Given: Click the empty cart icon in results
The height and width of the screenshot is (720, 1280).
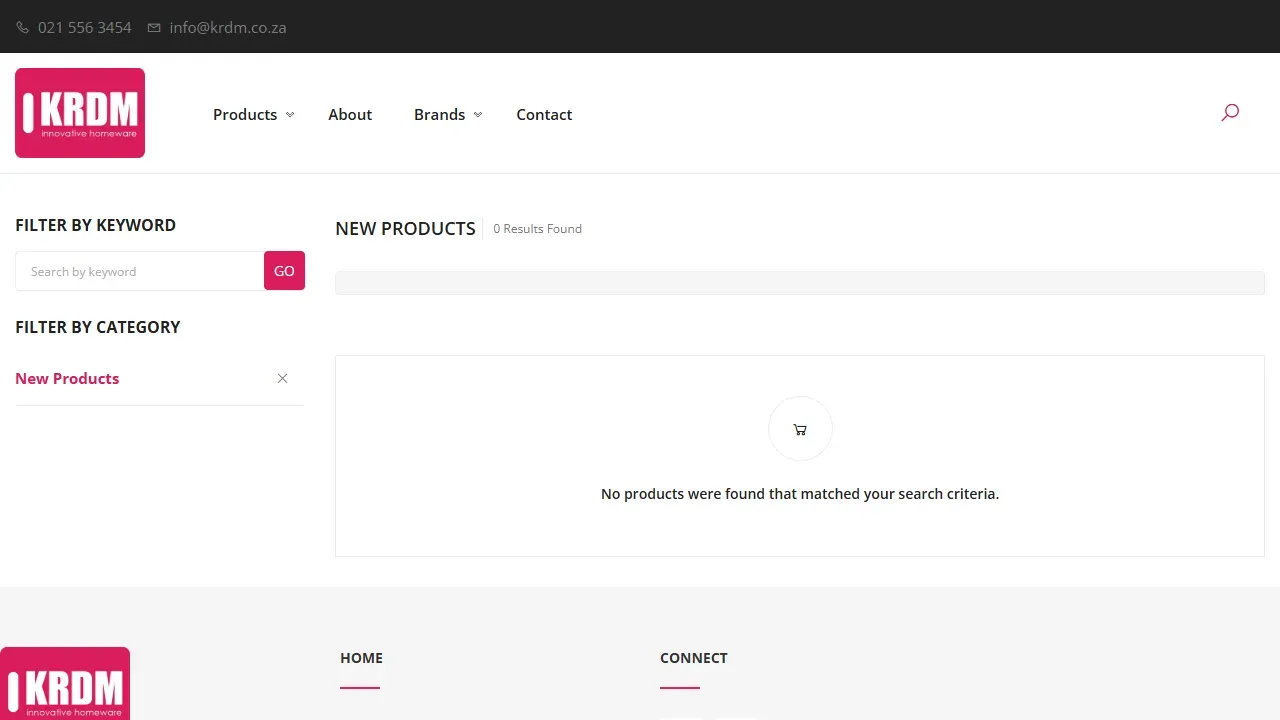Looking at the screenshot, I should (x=800, y=429).
